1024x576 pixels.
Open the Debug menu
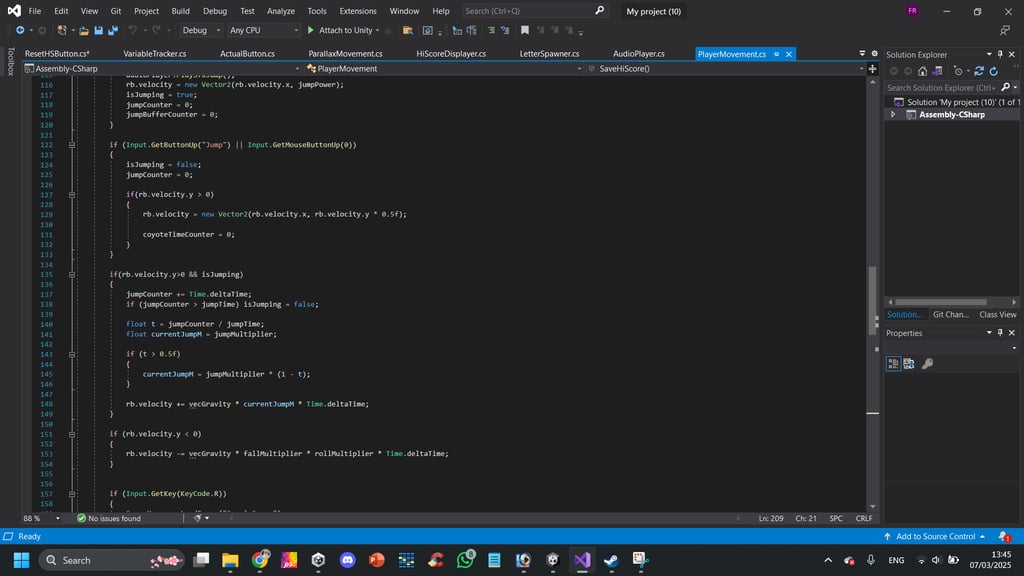[215, 11]
